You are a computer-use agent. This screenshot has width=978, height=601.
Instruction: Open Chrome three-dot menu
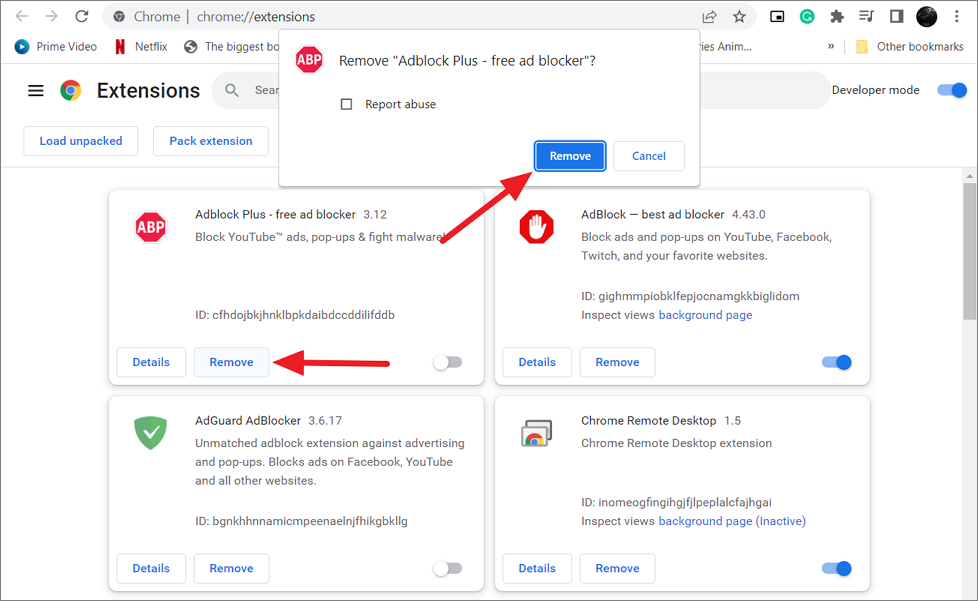pyautogui.click(x=957, y=16)
